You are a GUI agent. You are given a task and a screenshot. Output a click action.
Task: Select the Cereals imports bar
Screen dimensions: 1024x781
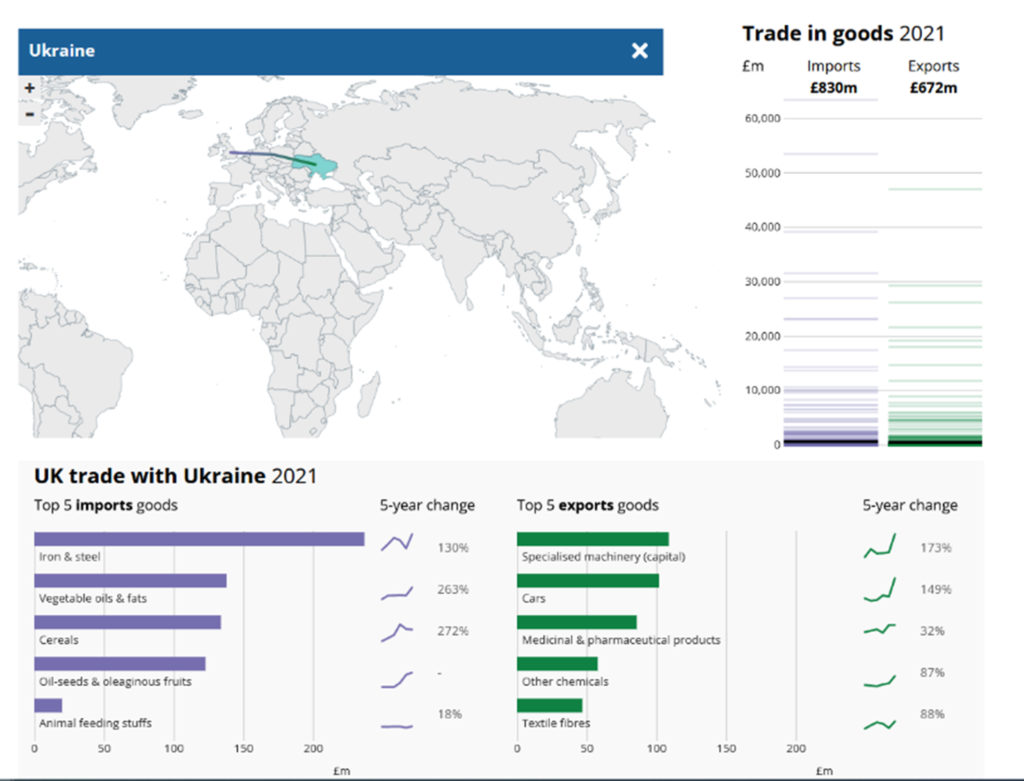[127, 622]
